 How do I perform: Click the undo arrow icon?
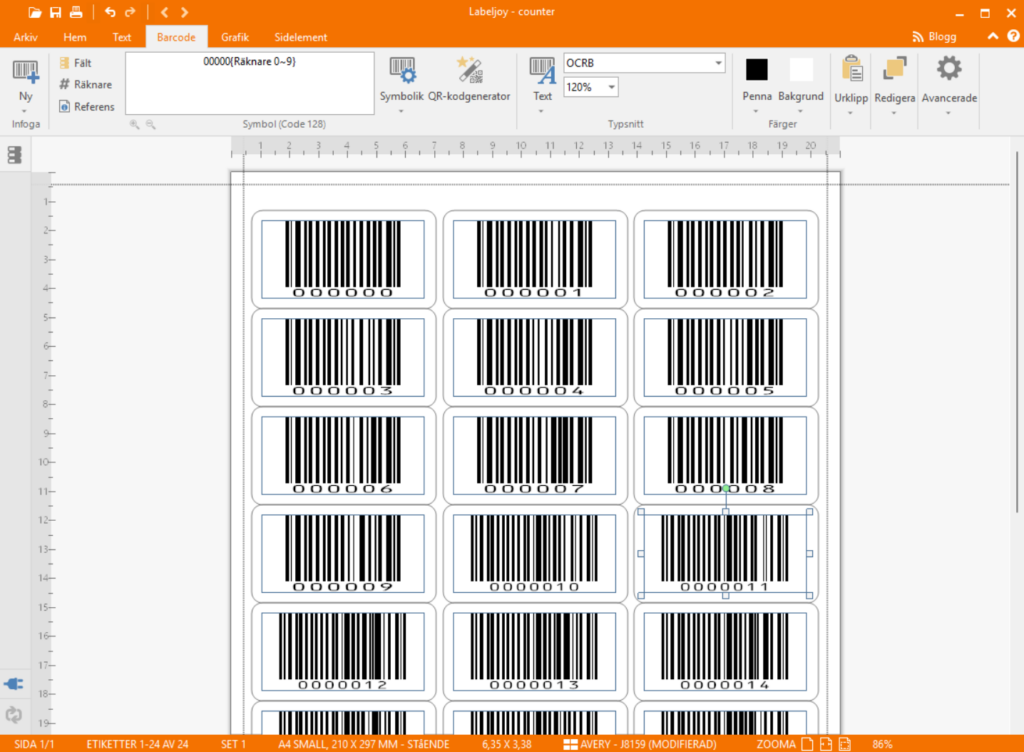coord(110,13)
